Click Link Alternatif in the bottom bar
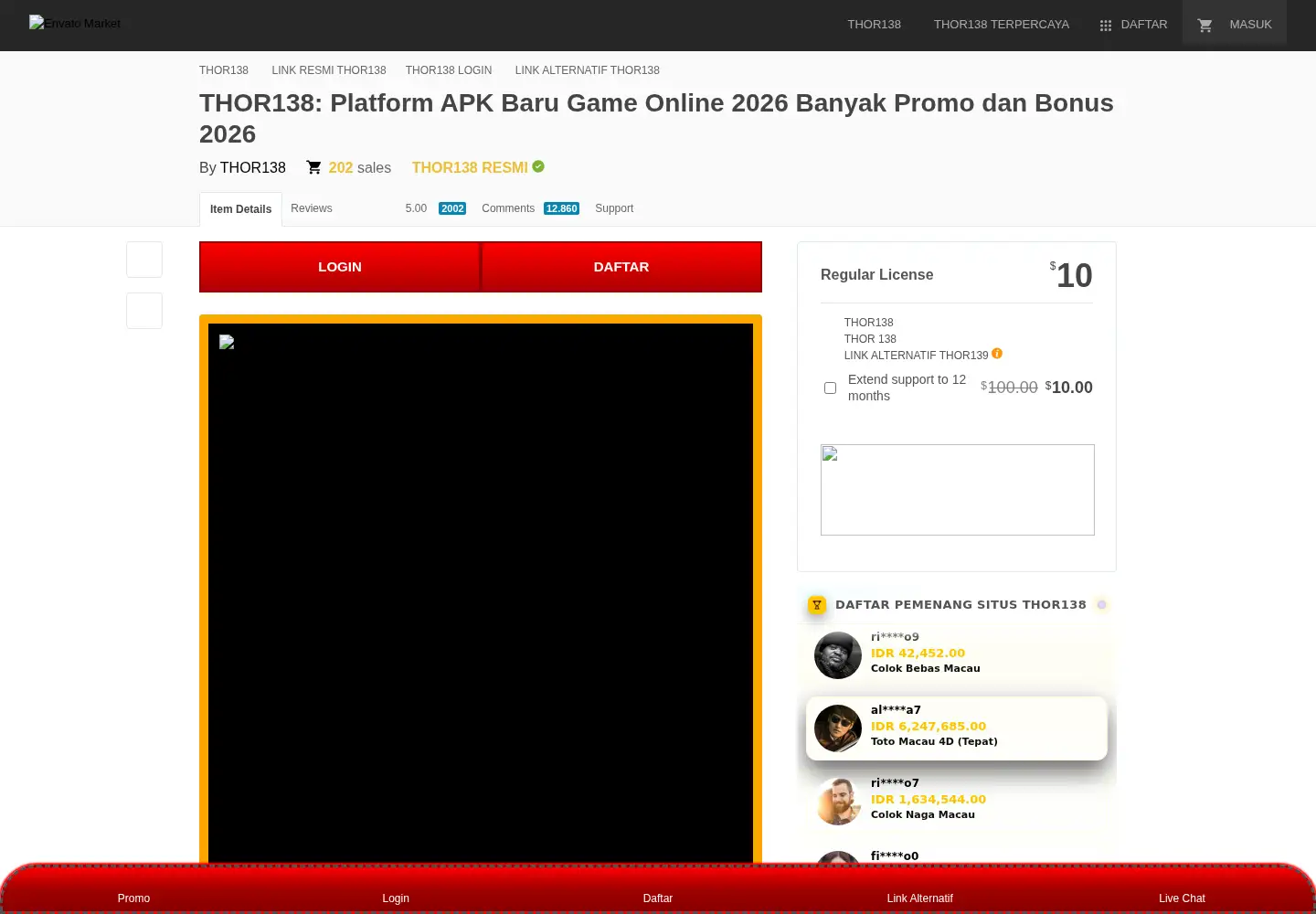 click(920, 898)
